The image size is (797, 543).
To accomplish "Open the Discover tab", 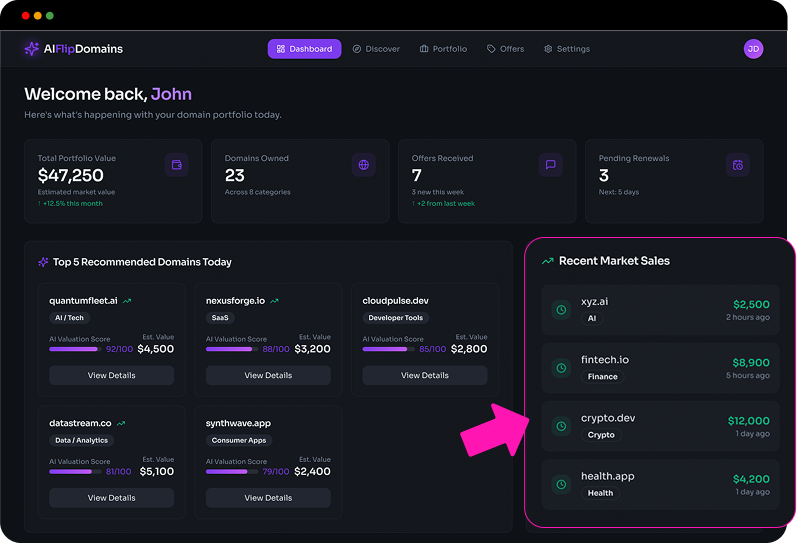I will click(x=376, y=49).
